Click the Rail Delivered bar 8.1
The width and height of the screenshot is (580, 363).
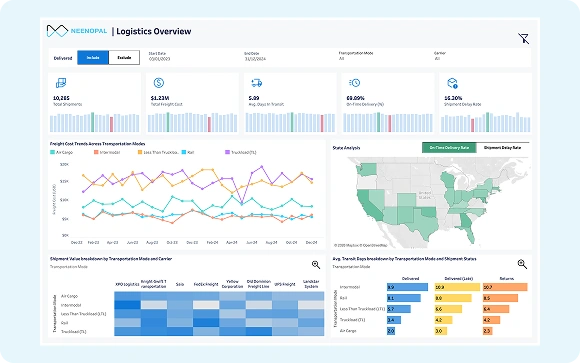[x=404, y=298]
